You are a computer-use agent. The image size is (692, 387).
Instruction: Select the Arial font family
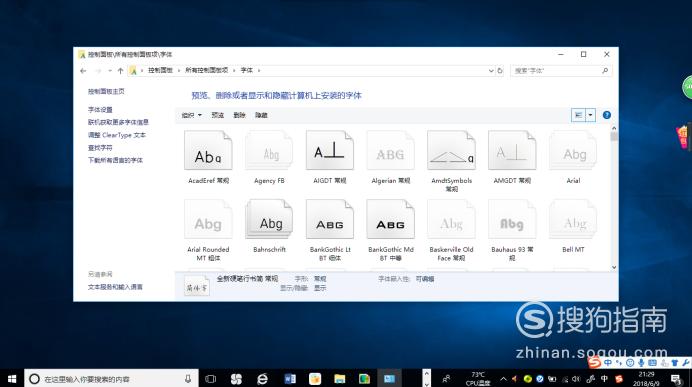pyautogui.click(x=573, y=158)
